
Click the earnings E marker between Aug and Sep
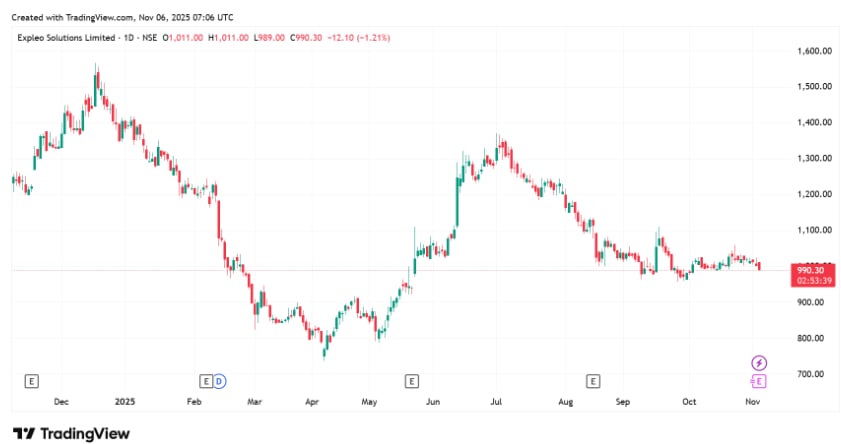pyautogui.click(x=593, y=381)
